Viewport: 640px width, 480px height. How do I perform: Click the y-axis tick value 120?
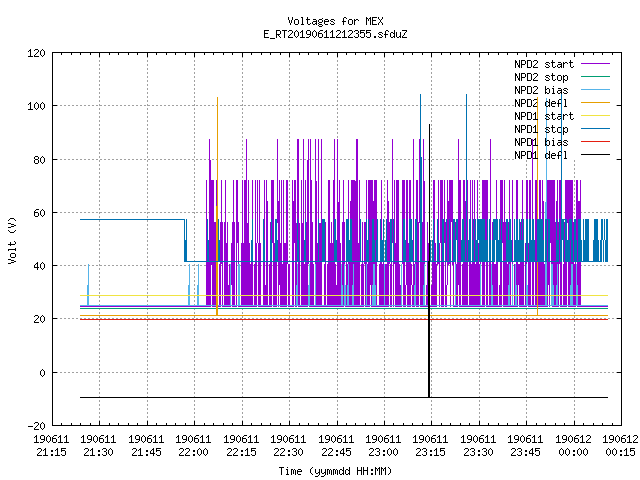point(36,53)
